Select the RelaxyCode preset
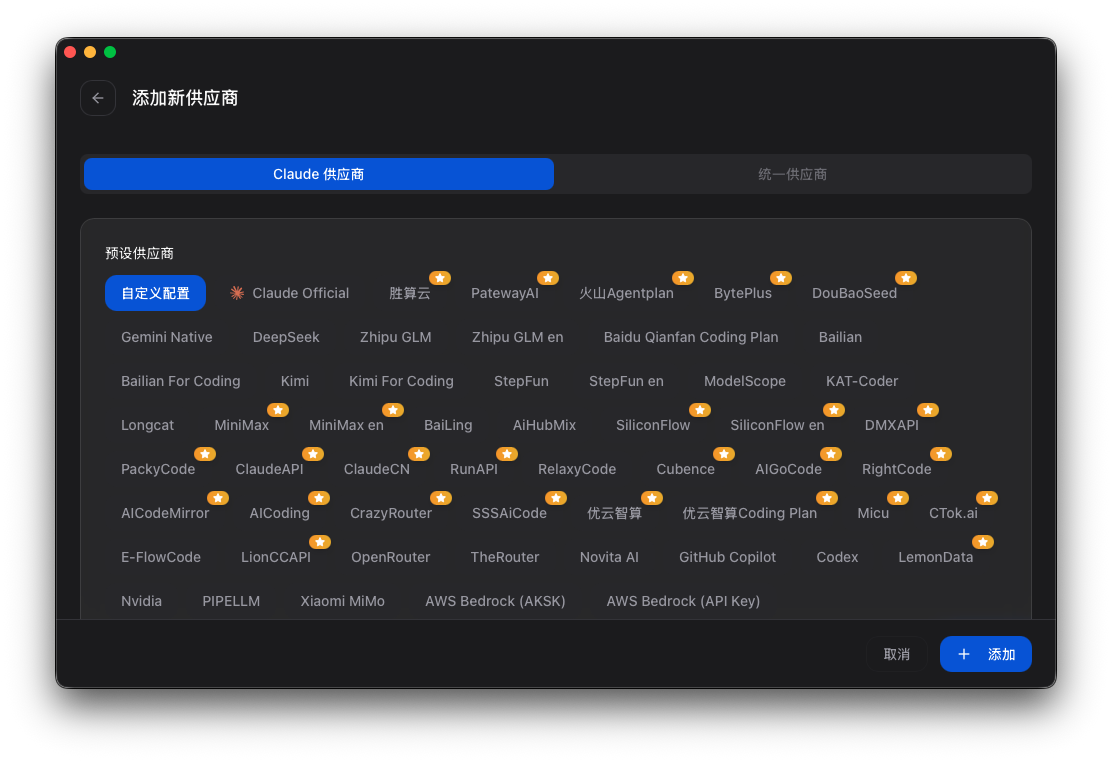The width and height of the screenshot is (1112, 762). [x=577, y=469]
